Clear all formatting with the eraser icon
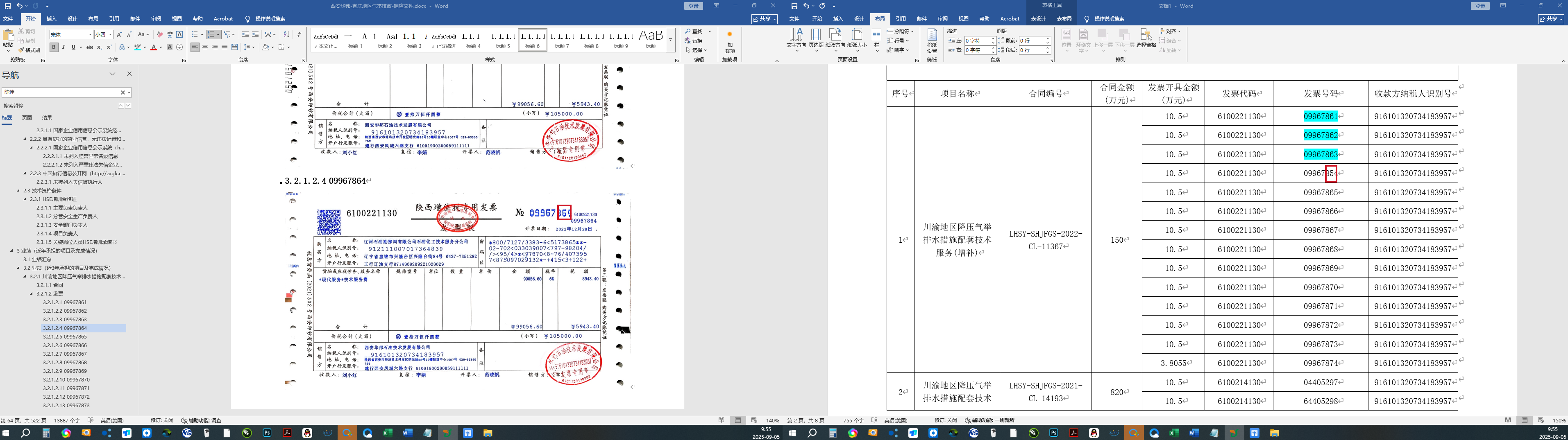This screenshot has height=440, width=1568. 159,35
